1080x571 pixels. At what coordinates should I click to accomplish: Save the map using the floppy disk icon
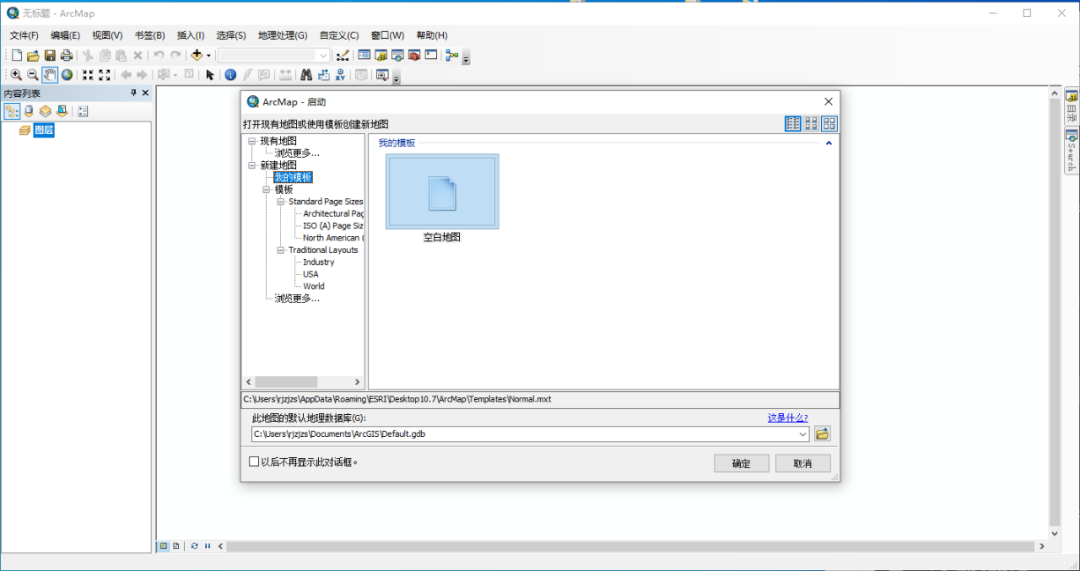(50, 55)
